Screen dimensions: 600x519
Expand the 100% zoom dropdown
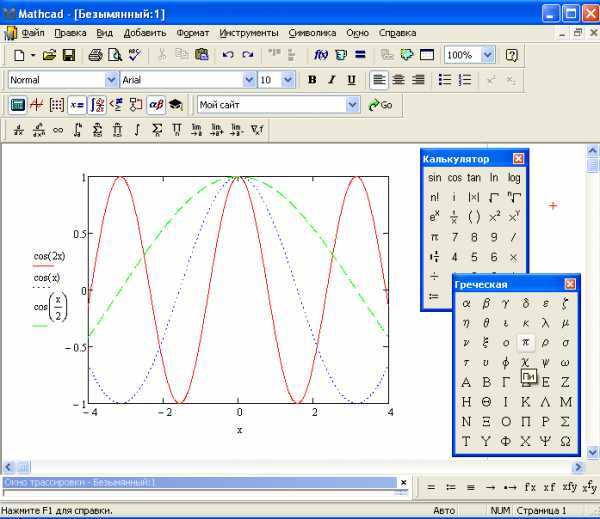point(487,55)
